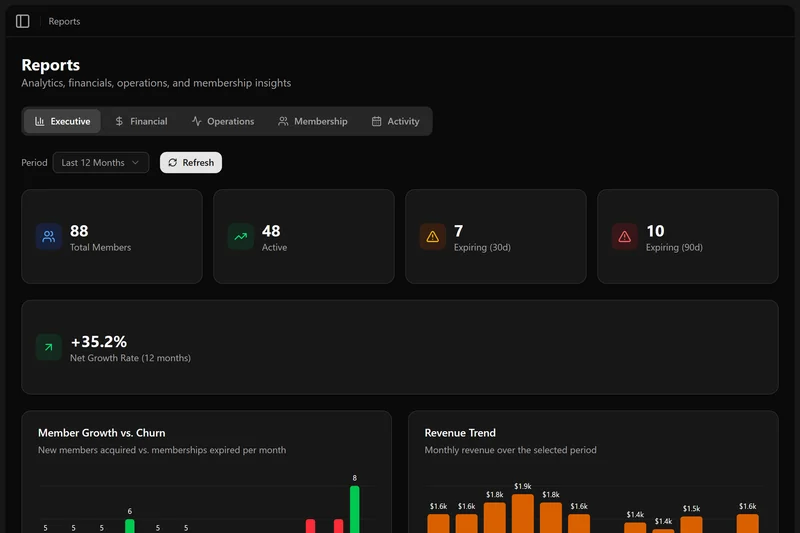Open the Membership tab

(x=313, y=121)
